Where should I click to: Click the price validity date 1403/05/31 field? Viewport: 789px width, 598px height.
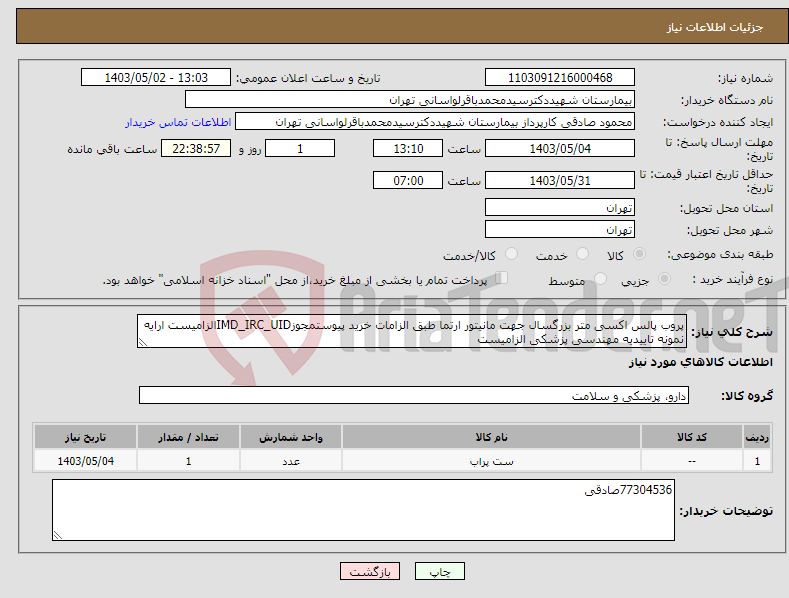[560, 180]
